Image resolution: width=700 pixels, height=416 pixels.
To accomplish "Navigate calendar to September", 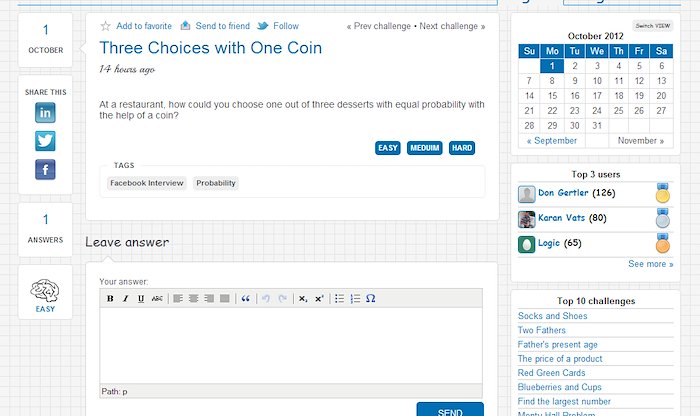I will pos(552,141).
